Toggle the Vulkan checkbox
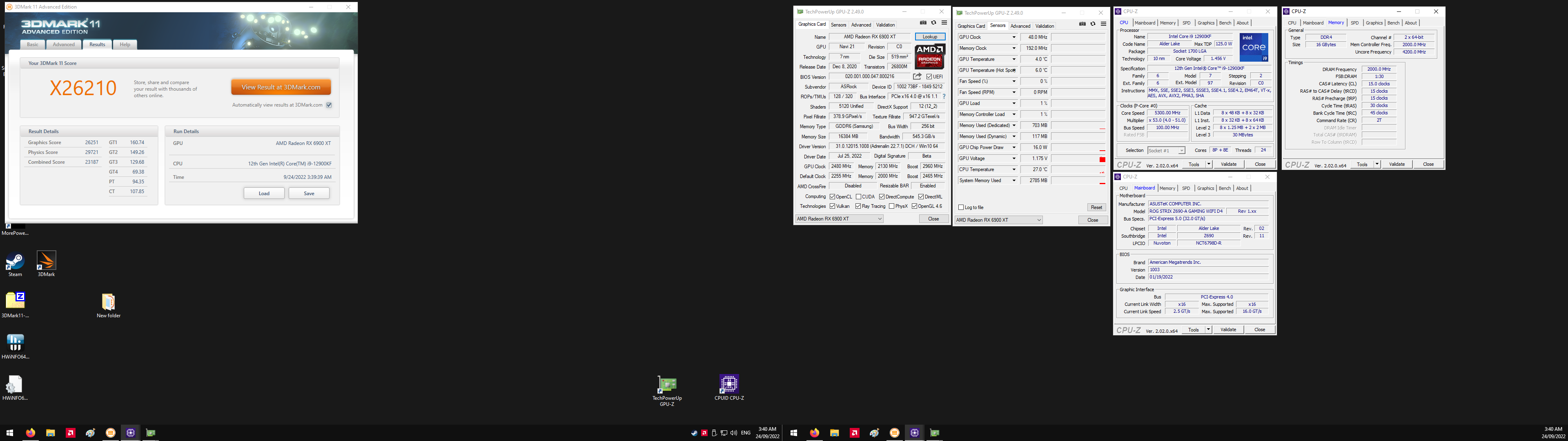The image size is (1568, 441). [832, 207]
